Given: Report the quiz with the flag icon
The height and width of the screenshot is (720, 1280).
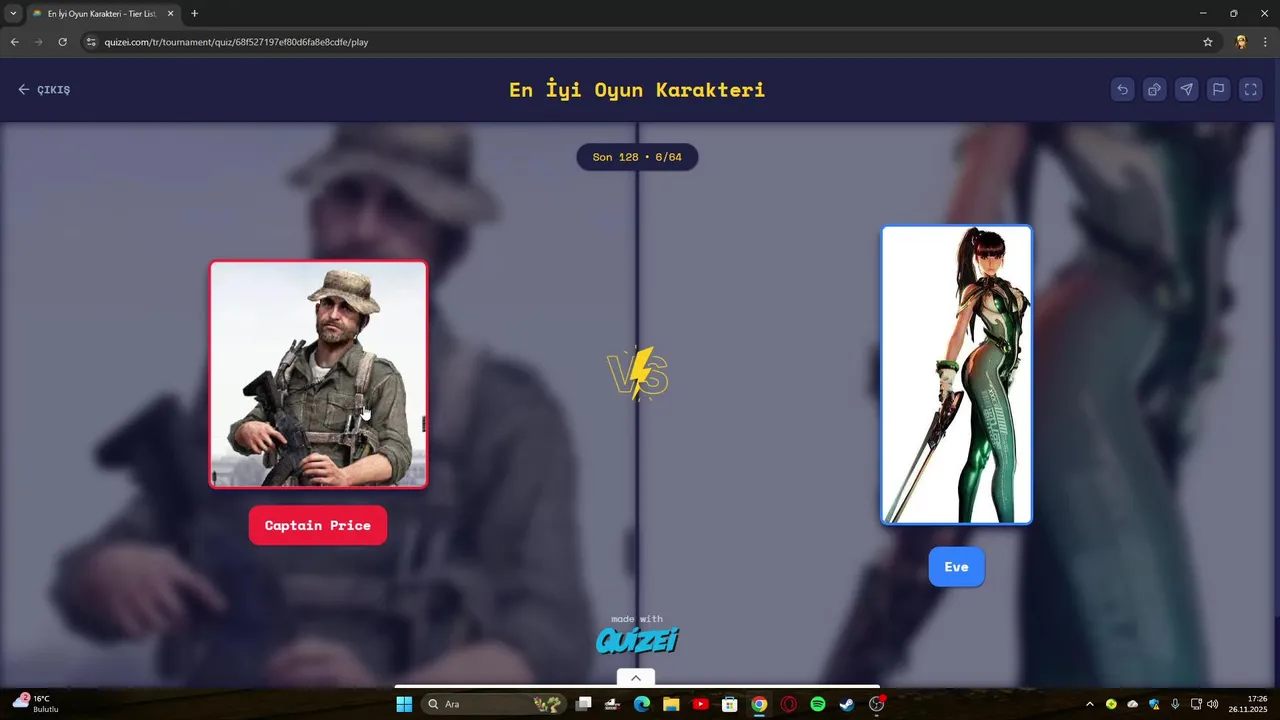Looking at the screenshot, I should pyautogui.click(x=1218, y=89).
